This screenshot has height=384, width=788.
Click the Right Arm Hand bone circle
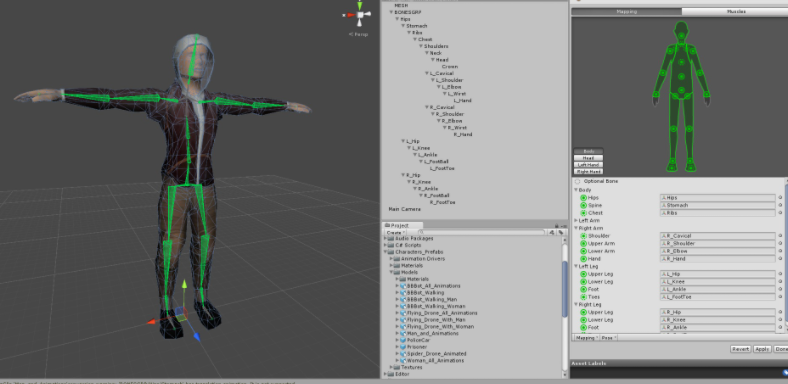[x=583, y=258]
